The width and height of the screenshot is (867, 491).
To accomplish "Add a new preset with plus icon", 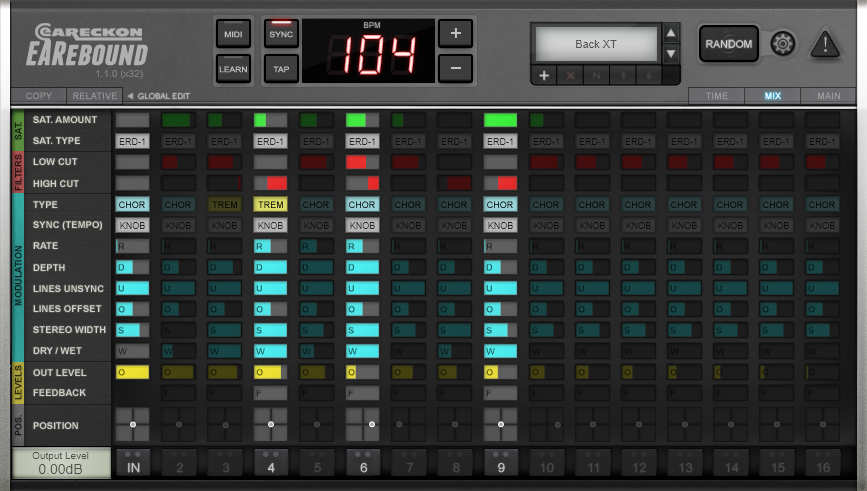I will tap(544, 75).
